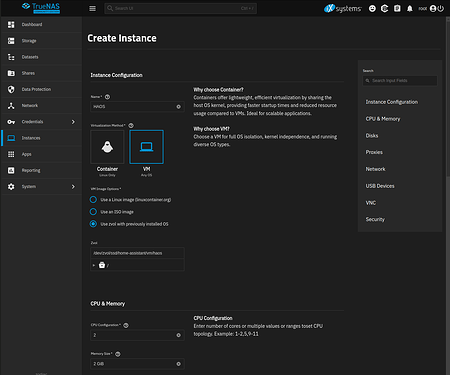Click the Search Input Fields box
The width and height of the screenshot is (450, 375).
(x=400, y=81)
